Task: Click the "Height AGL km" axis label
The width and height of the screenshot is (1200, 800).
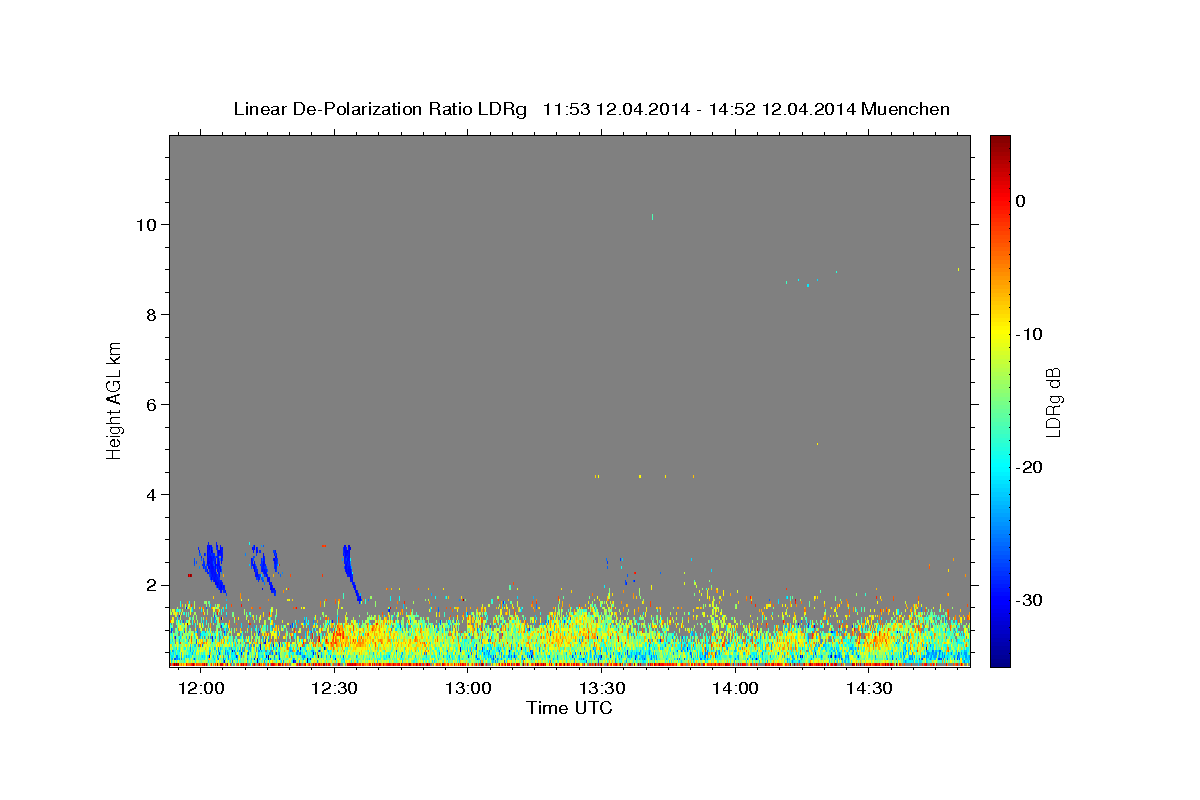Action: click(x=115, y=399)
